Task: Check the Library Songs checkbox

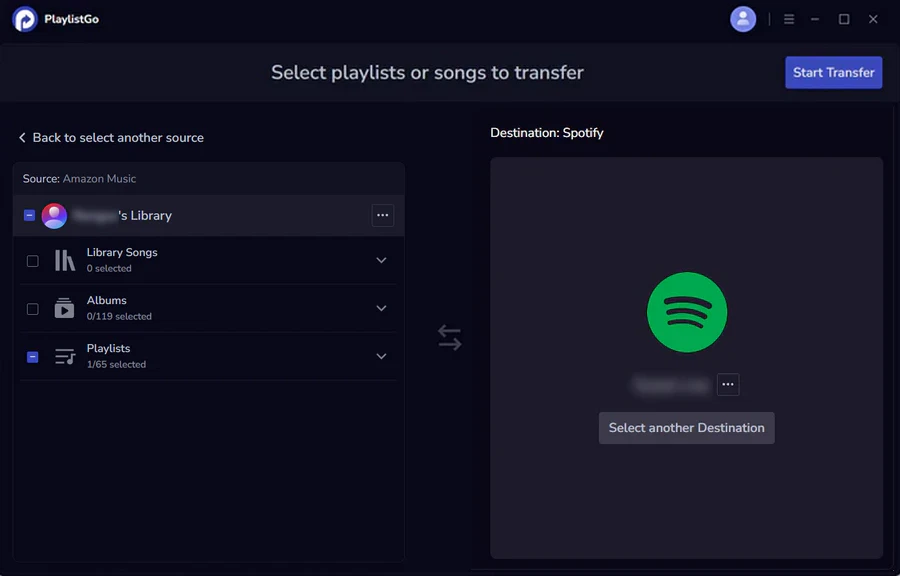Action: tap(33, 261)
